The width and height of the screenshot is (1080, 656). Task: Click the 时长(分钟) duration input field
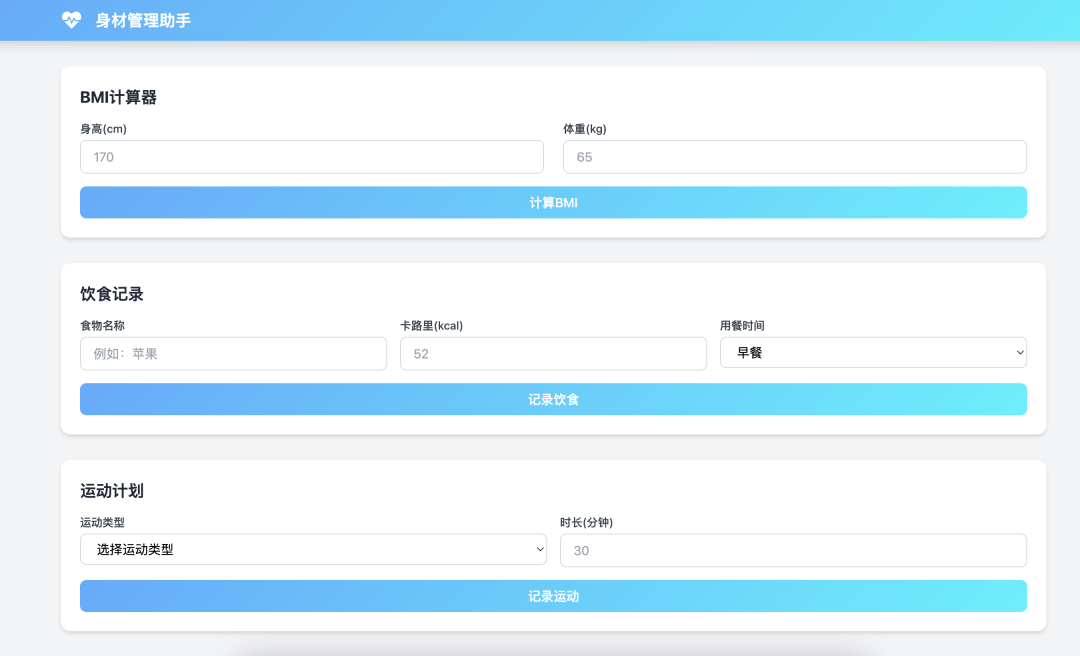coord(793,550)
